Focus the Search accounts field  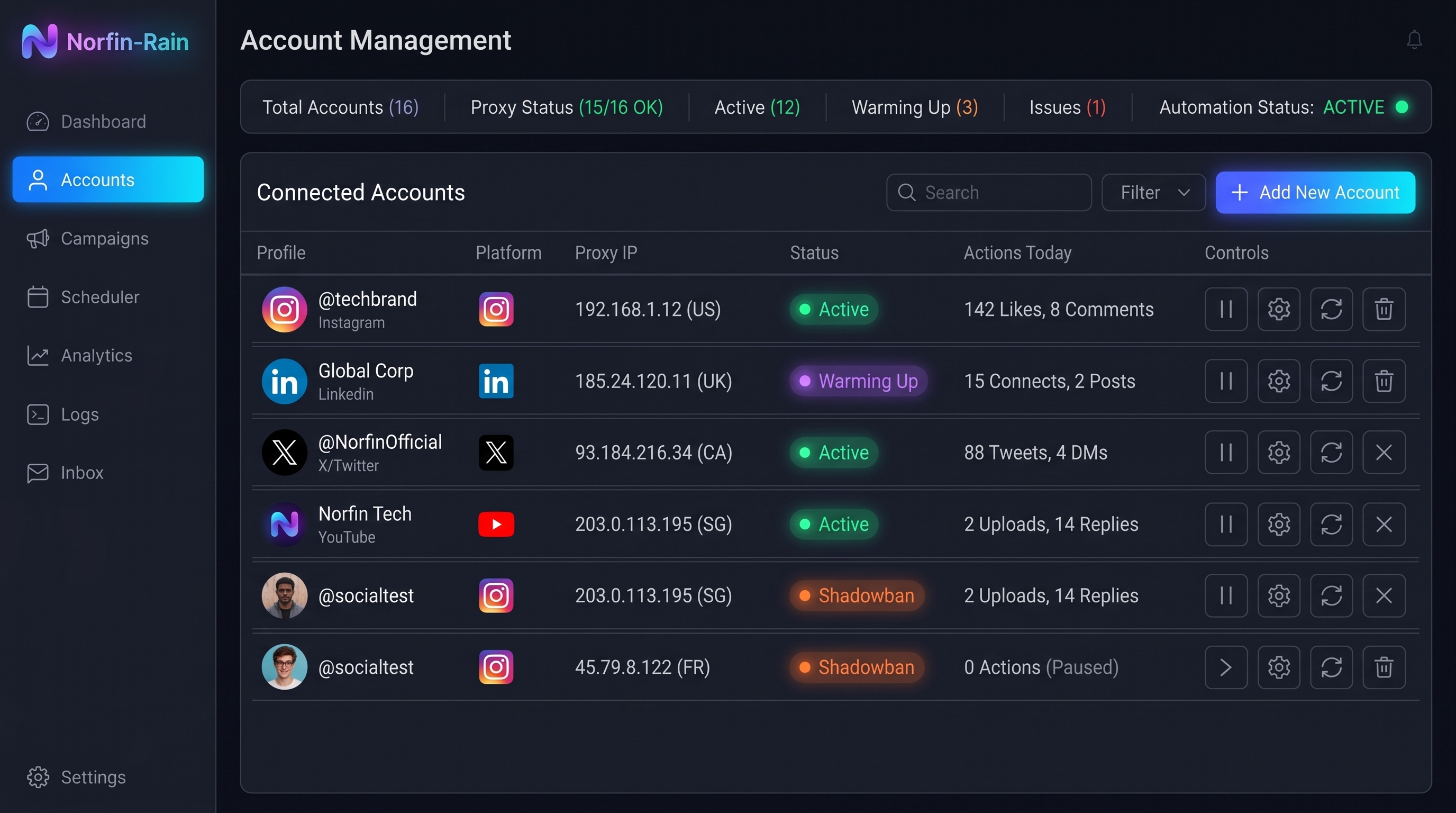(988, 193)
